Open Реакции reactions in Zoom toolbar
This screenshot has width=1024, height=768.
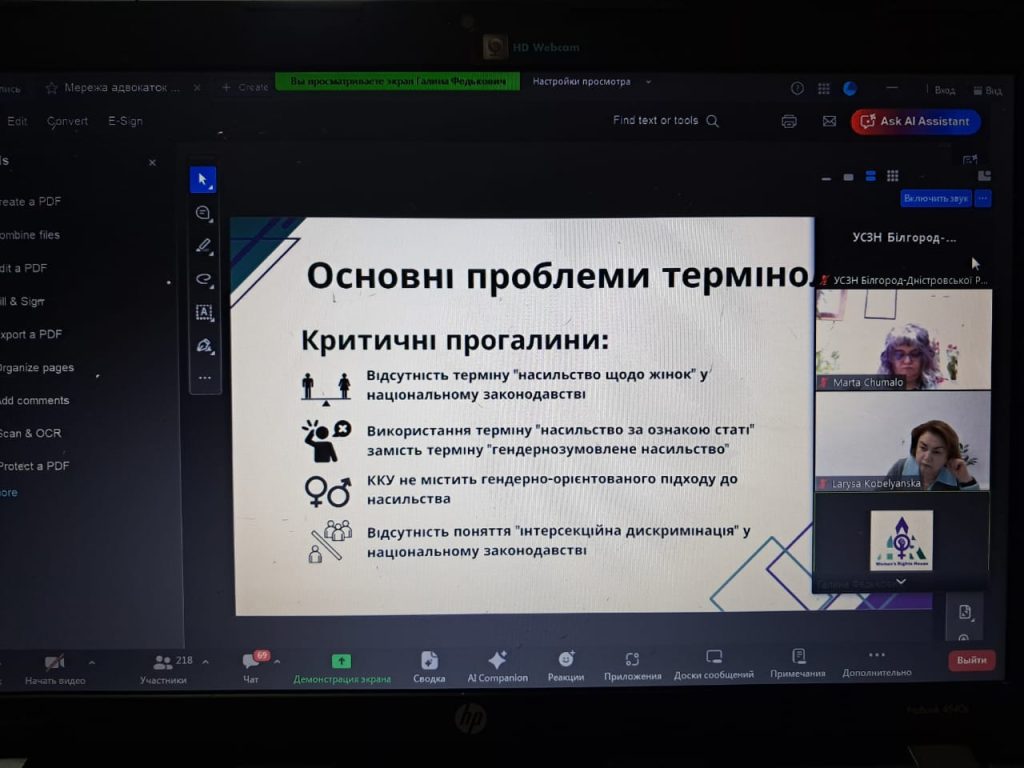point(566,666)
